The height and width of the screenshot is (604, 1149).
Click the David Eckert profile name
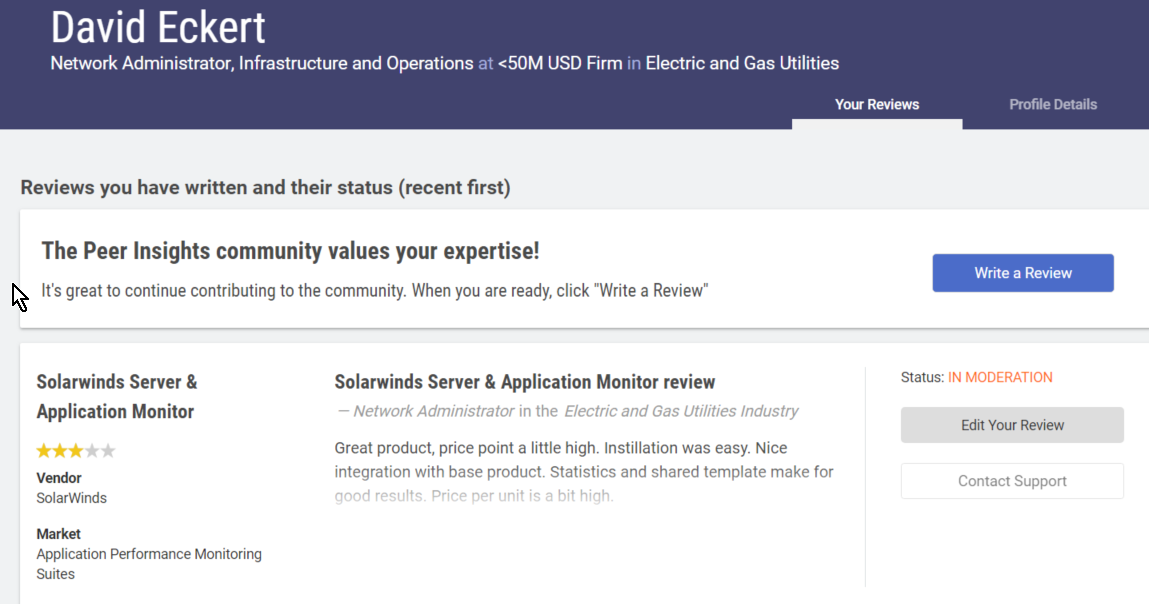point(158,27)
